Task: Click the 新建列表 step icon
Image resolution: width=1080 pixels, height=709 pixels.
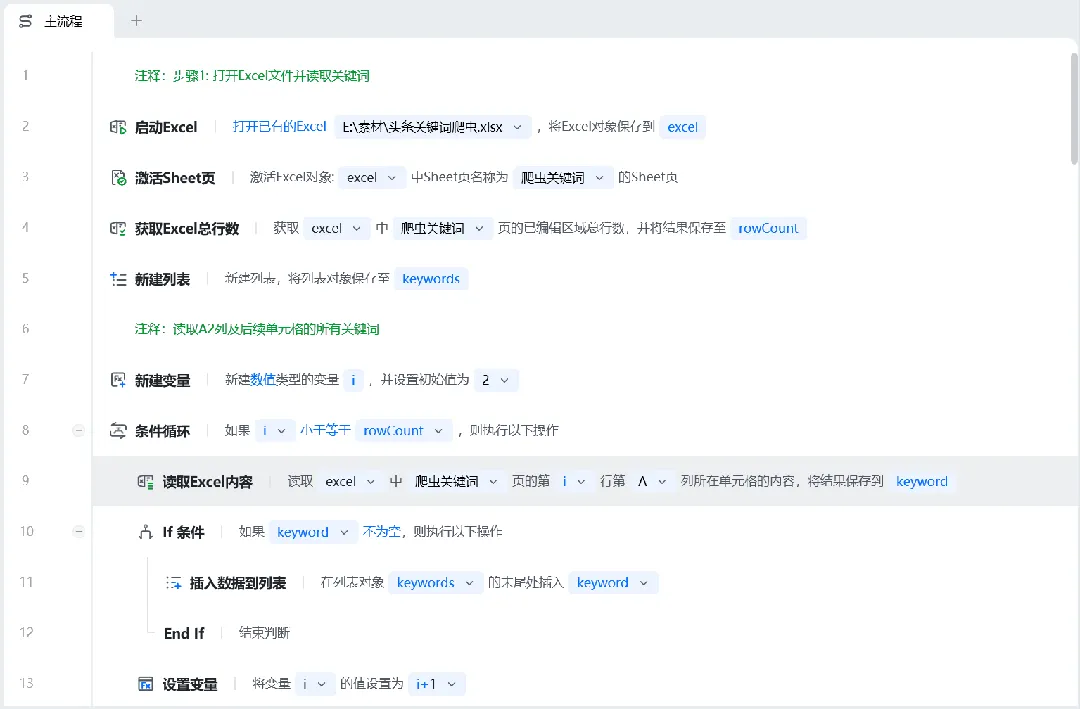Action: [118, 279]
